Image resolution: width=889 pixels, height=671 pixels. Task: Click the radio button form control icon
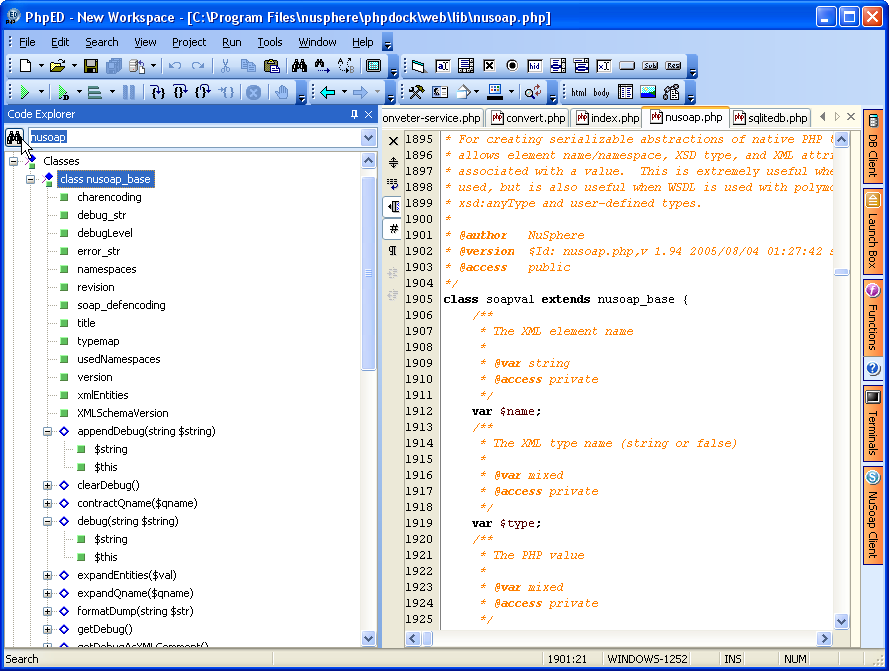coord(512,66)
